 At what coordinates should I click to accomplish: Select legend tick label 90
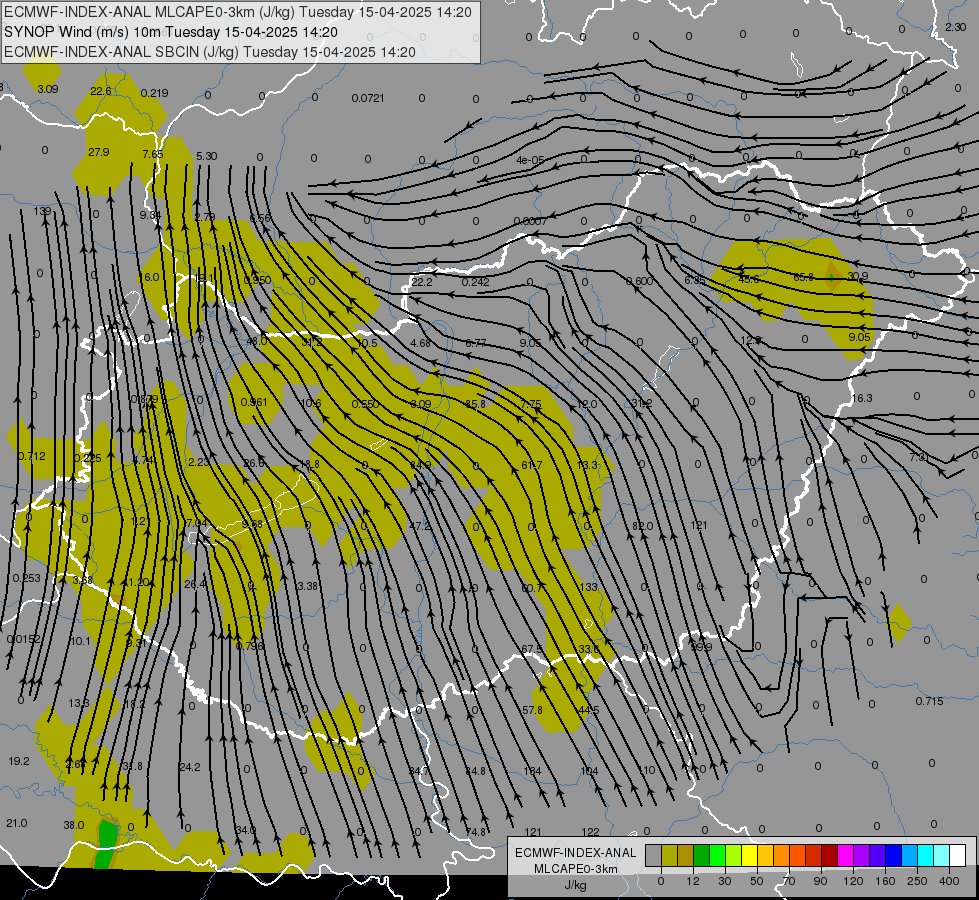tap(820, 881)
